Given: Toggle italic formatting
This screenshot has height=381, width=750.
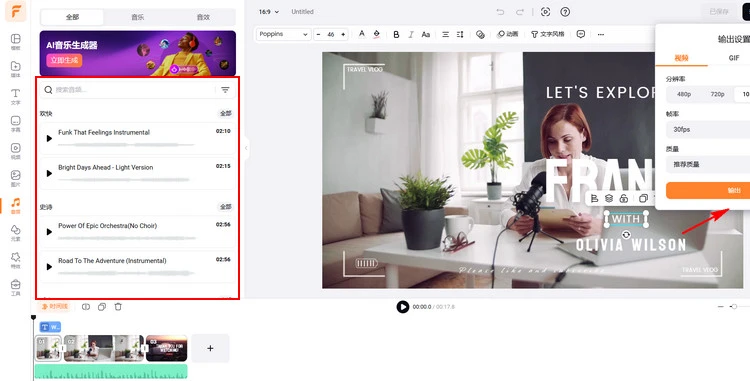Looking at the screenshot, I should 410,34.
